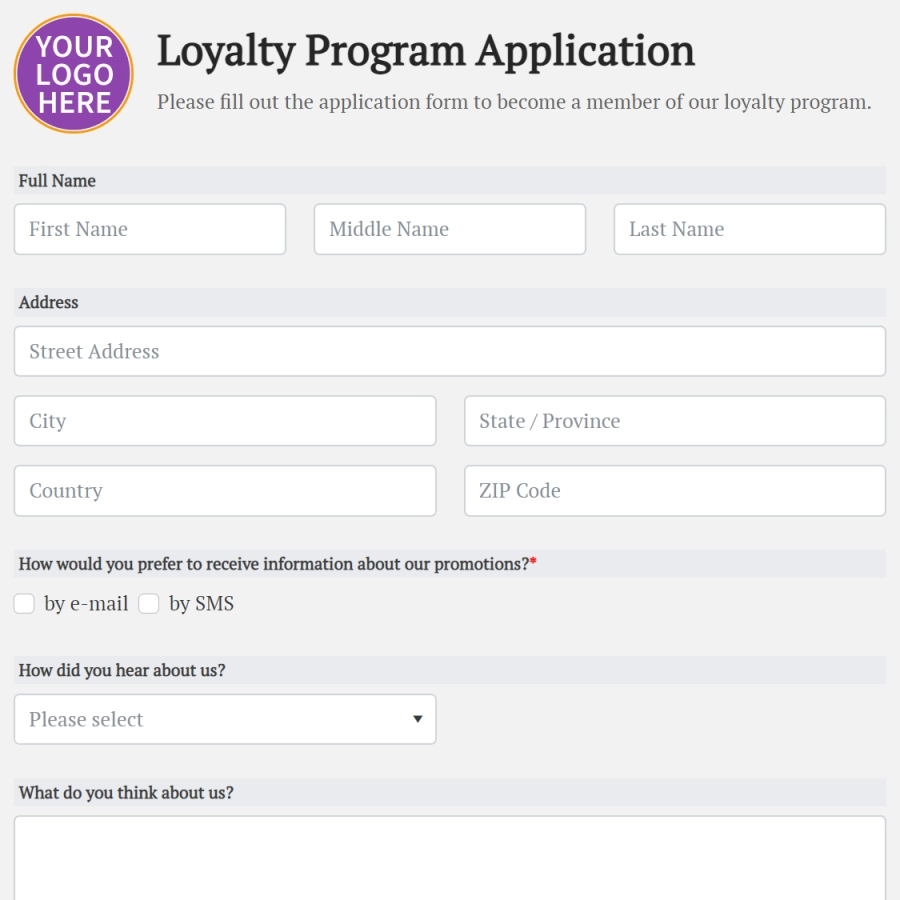The height and width of the screenshot is (900, 900).
Task: Select the Last Name text box
Action: tap(750, 229)
